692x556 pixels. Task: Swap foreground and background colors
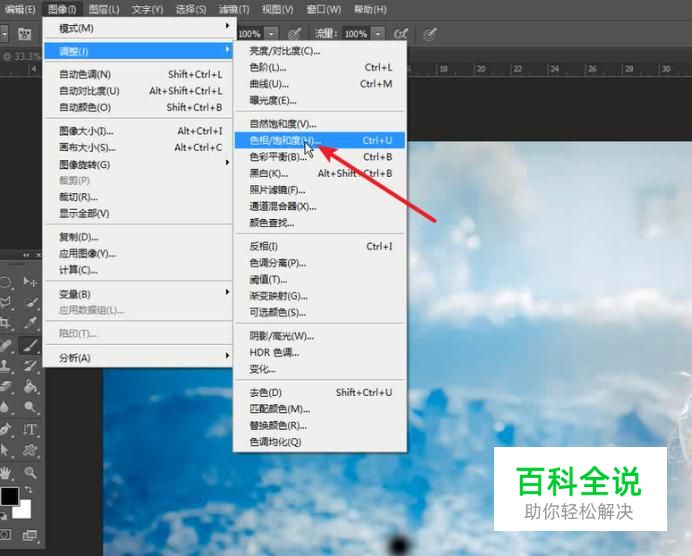[28, 490]
